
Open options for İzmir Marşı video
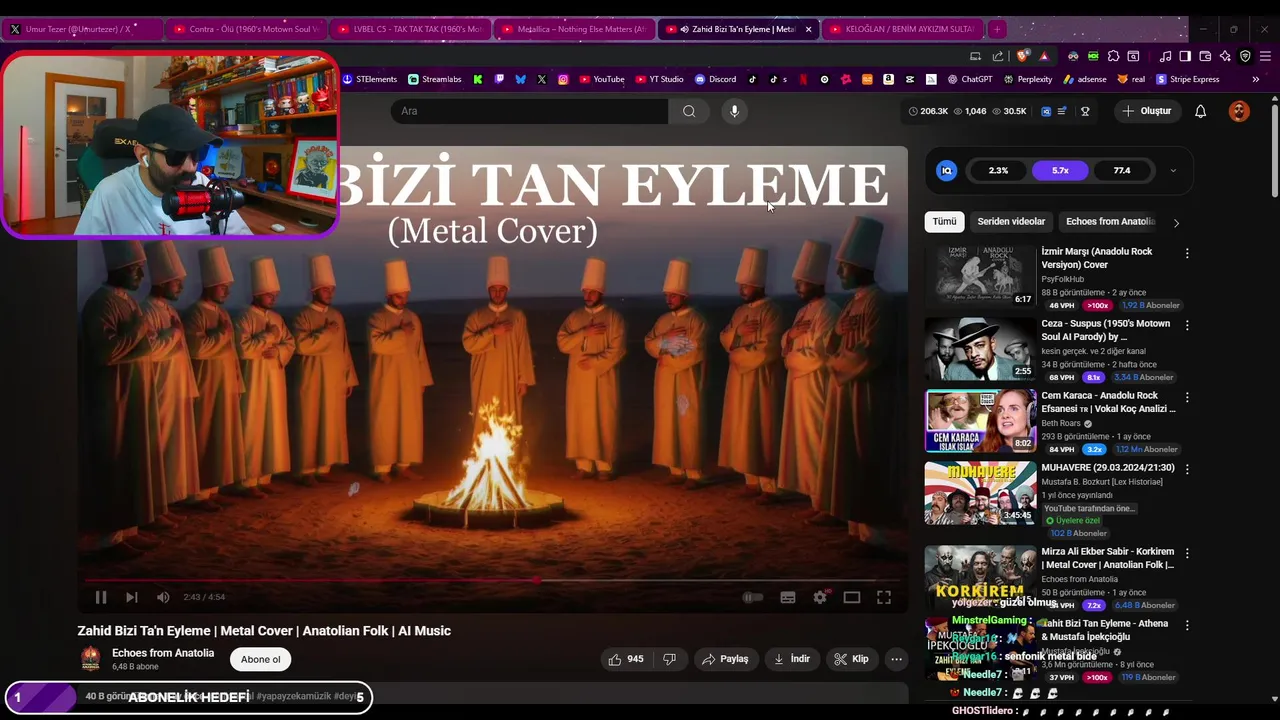pos(1187,254)
